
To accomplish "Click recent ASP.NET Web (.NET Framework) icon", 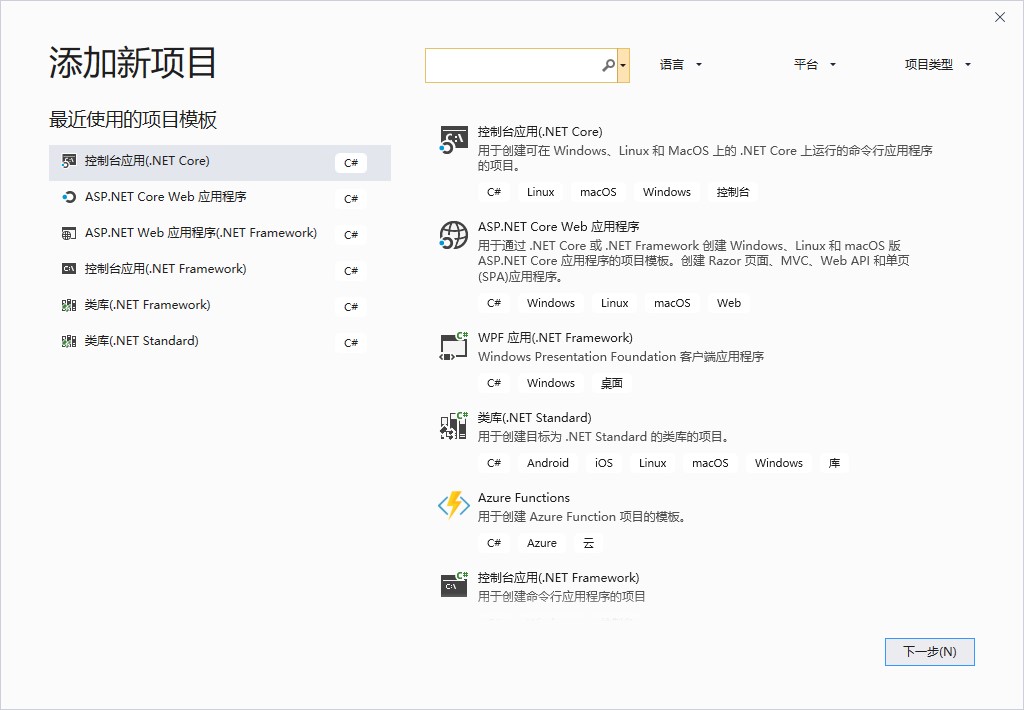I will point(69,234).
